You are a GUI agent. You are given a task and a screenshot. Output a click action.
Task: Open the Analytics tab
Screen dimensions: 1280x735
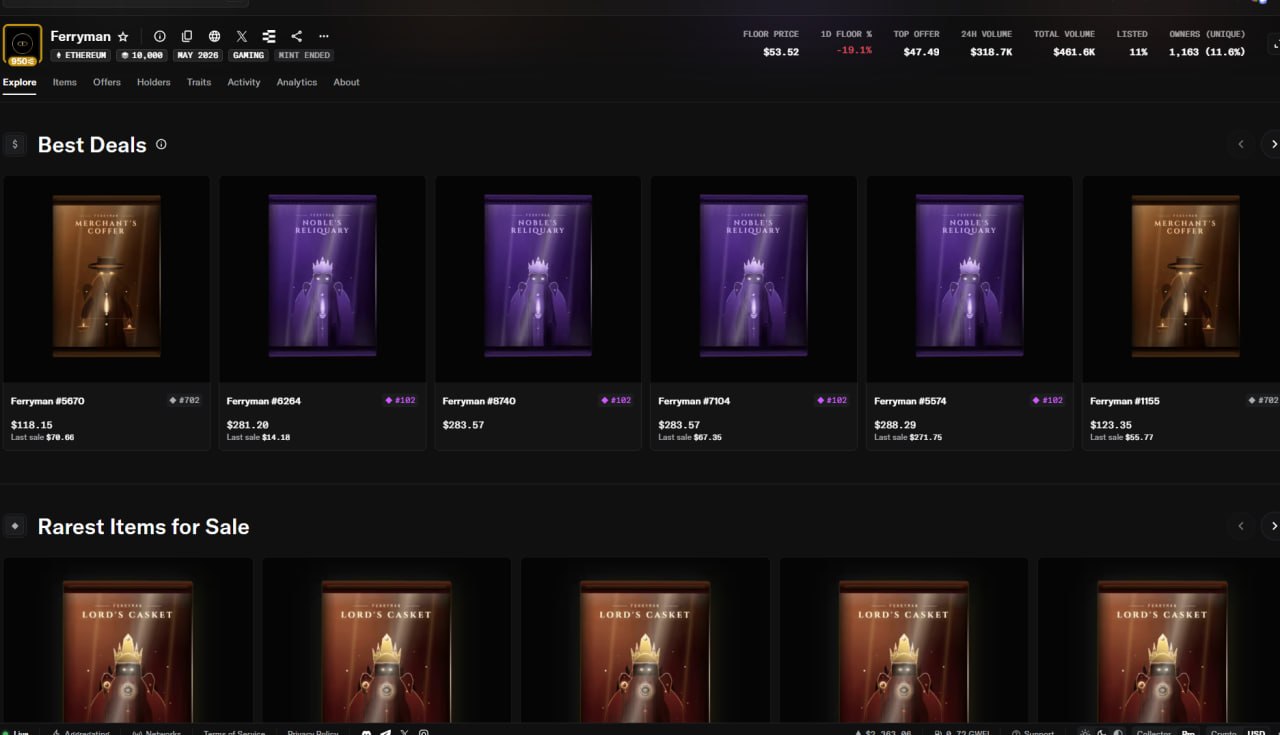point(297,82)
